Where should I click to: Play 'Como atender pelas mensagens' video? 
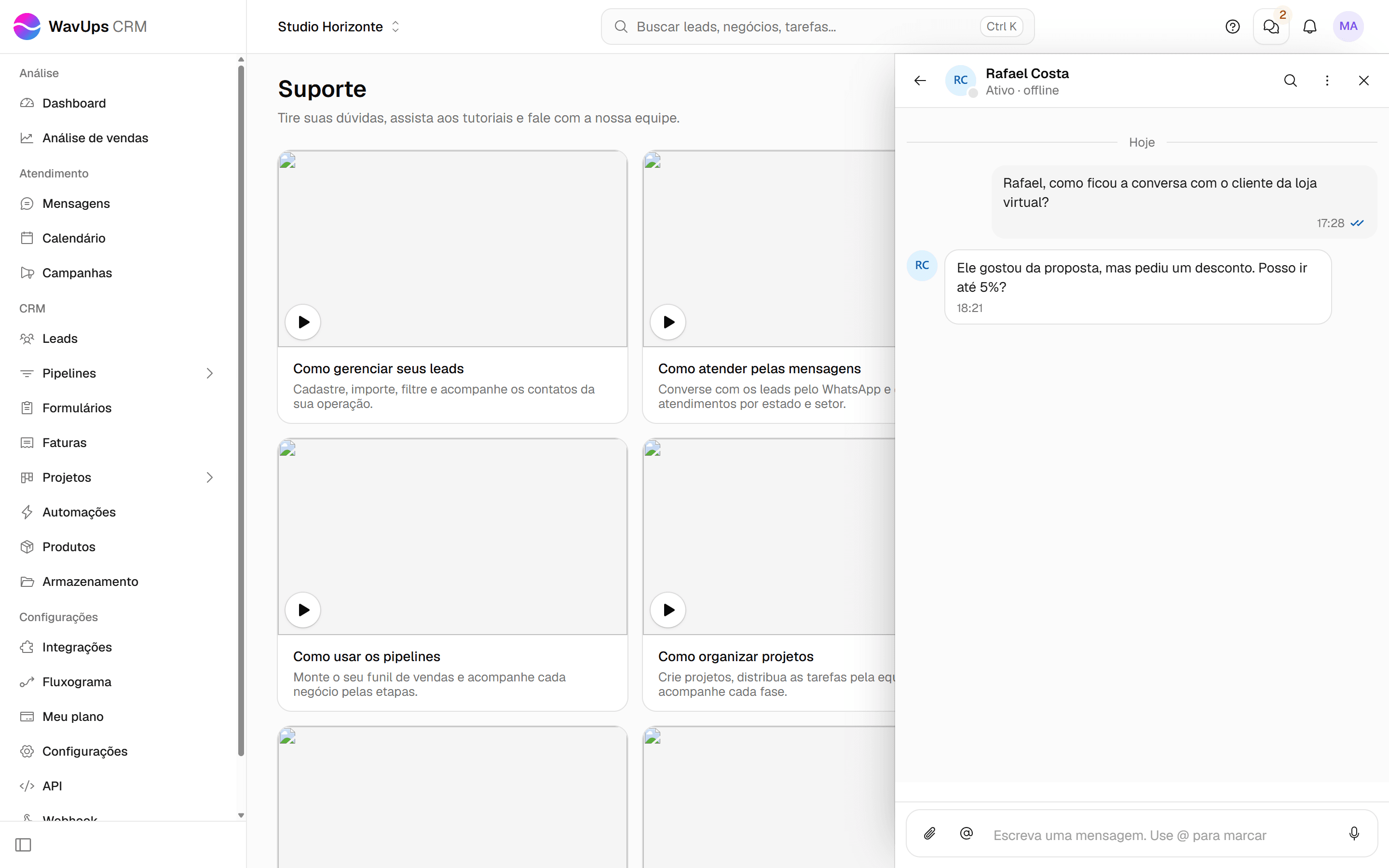(x=668, y=322)
